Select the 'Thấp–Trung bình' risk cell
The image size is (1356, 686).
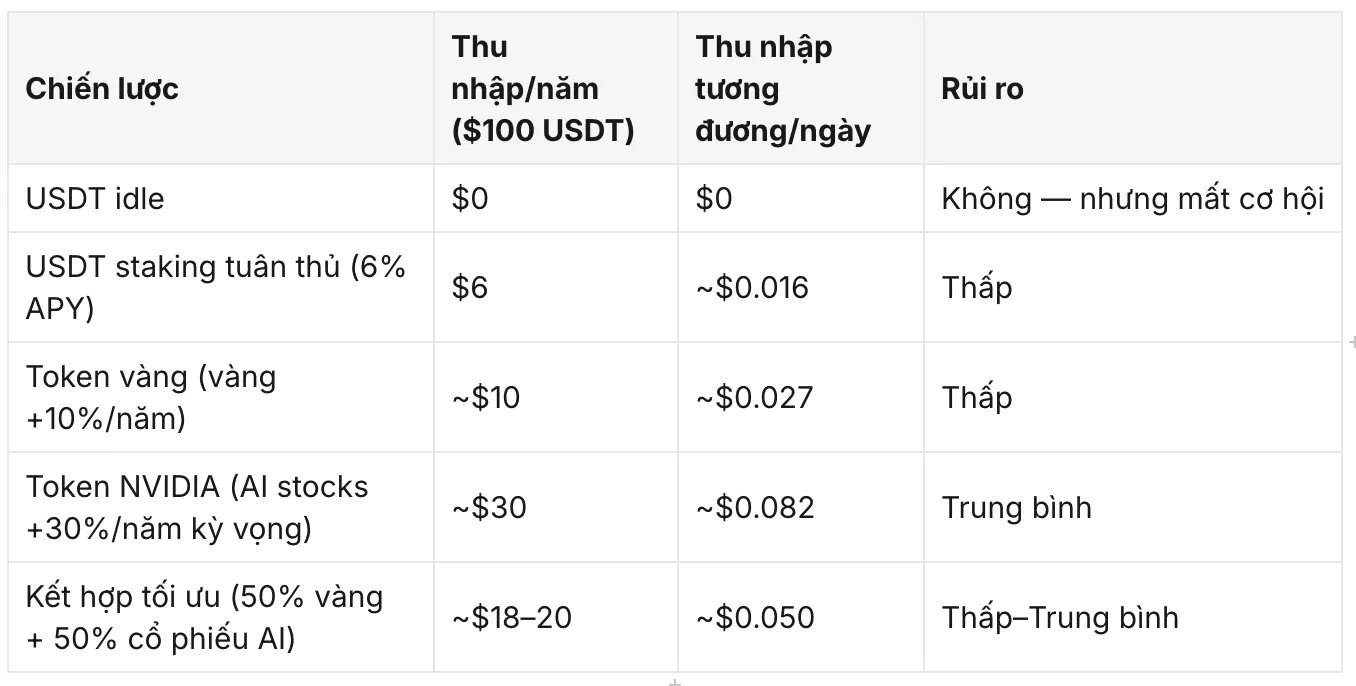click(1132, 616)
